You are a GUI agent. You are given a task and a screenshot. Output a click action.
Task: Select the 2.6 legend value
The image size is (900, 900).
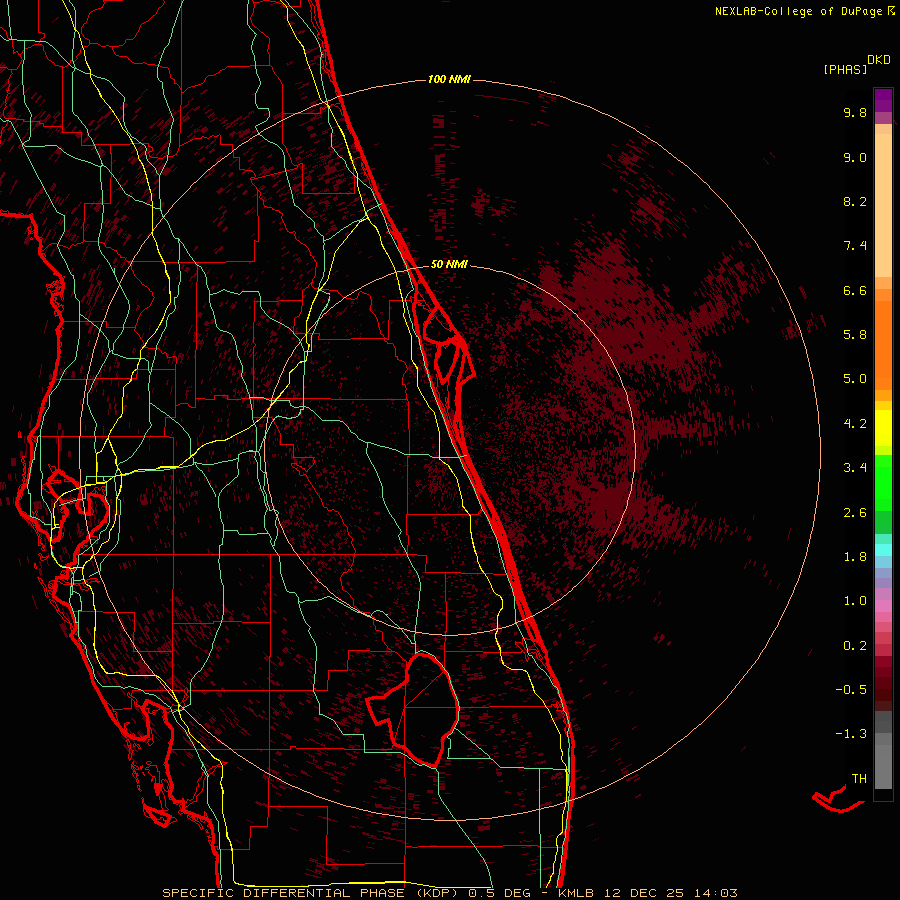(855, 513)
